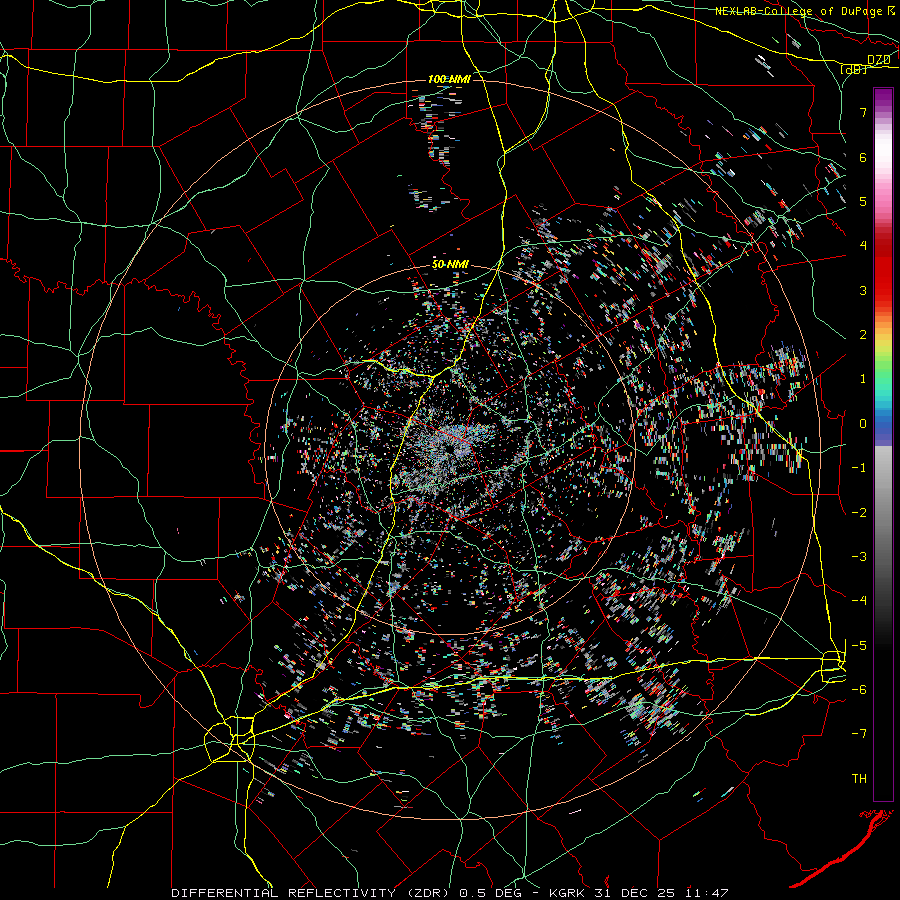Click the '100 NMI' range ring label
900x900 pixels.
point(449,79)
